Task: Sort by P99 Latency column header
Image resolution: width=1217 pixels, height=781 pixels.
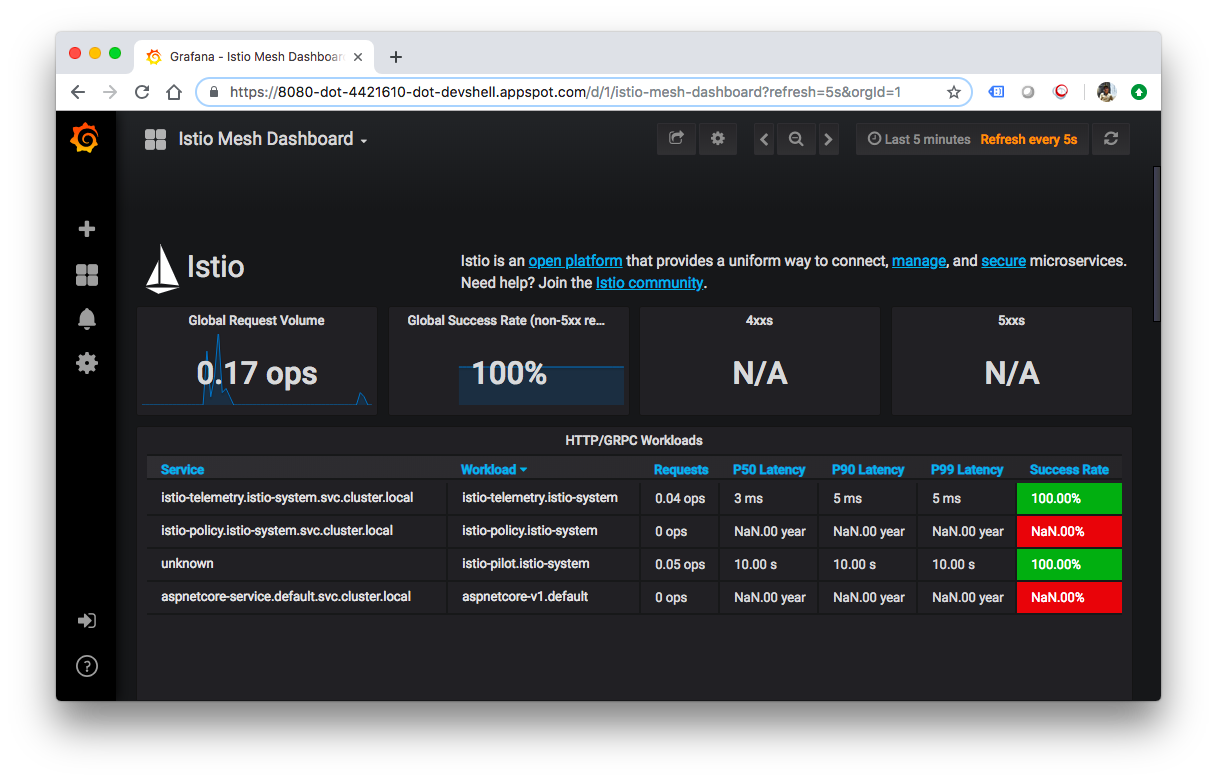Action: tap(967, 470)
